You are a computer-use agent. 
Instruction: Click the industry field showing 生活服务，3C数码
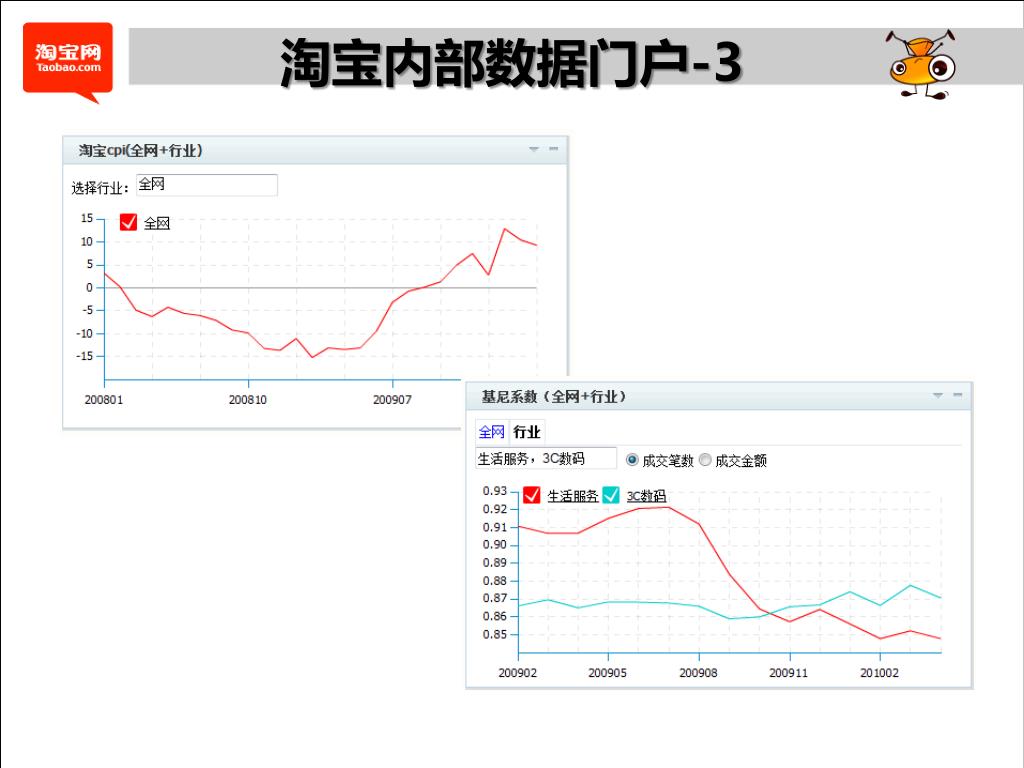(x=545, y=458)
